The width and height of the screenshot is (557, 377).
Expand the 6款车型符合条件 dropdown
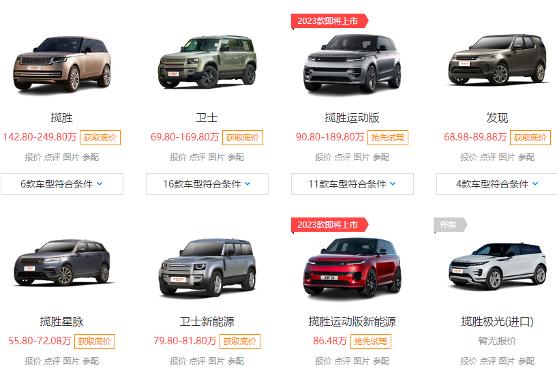click(62, 184)
